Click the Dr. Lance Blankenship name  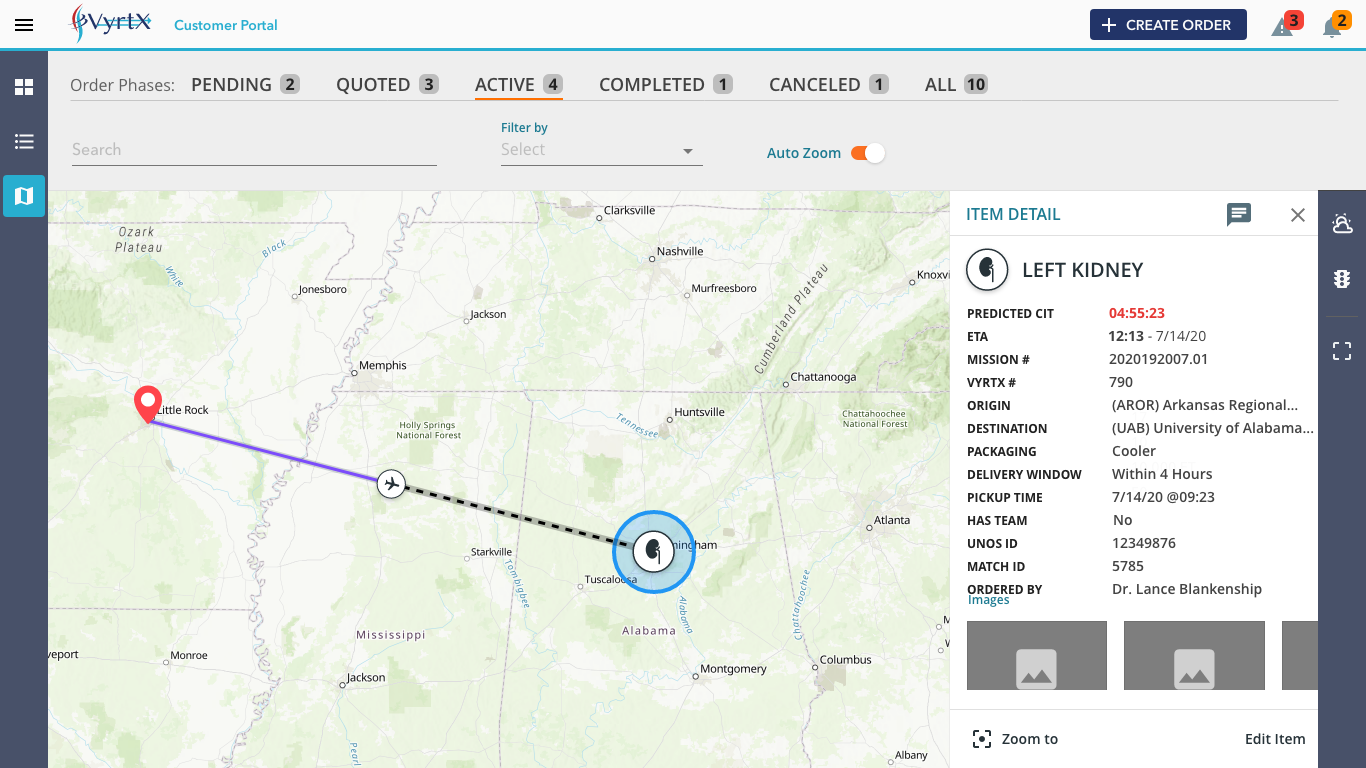pos(1187,589)
